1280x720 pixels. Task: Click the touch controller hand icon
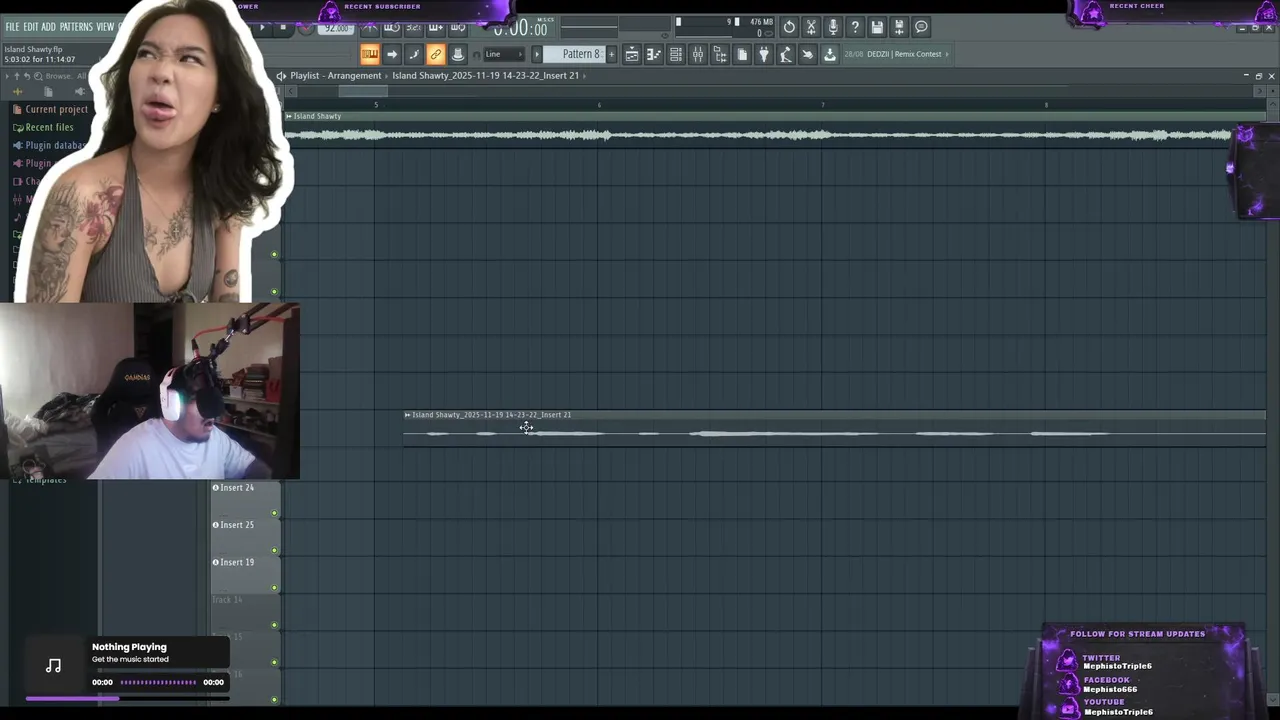click(x=808, y=54)
